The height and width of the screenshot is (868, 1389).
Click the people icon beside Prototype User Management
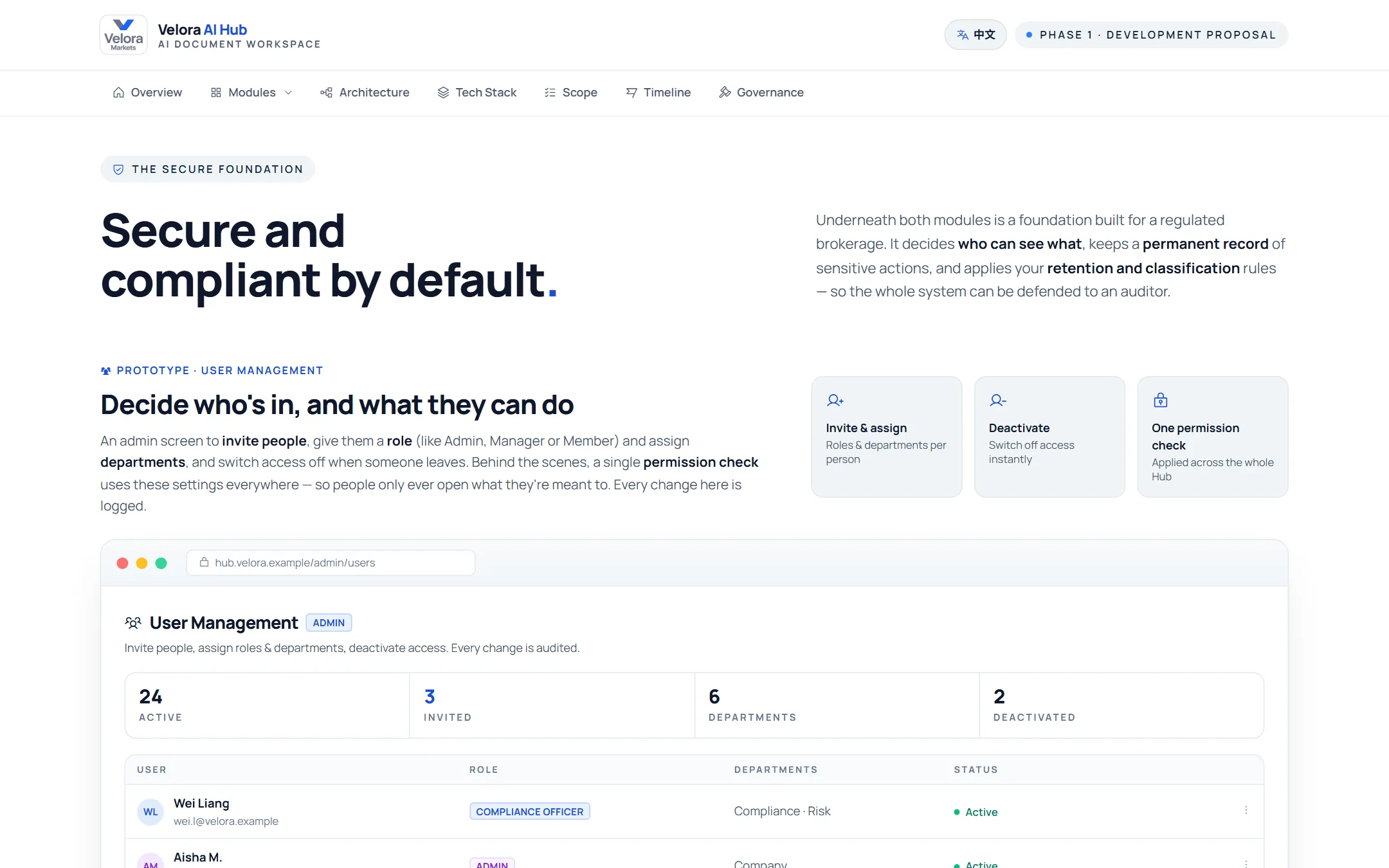point(106,371)
